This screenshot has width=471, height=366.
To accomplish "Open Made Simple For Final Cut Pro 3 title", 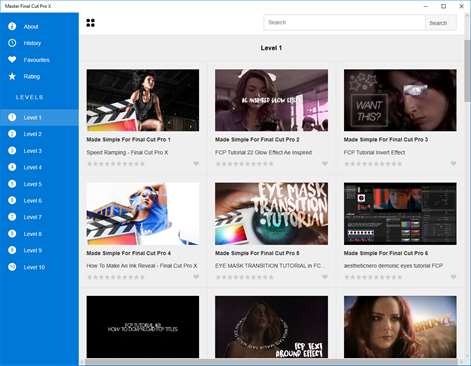I will click(x=386, y=140).
